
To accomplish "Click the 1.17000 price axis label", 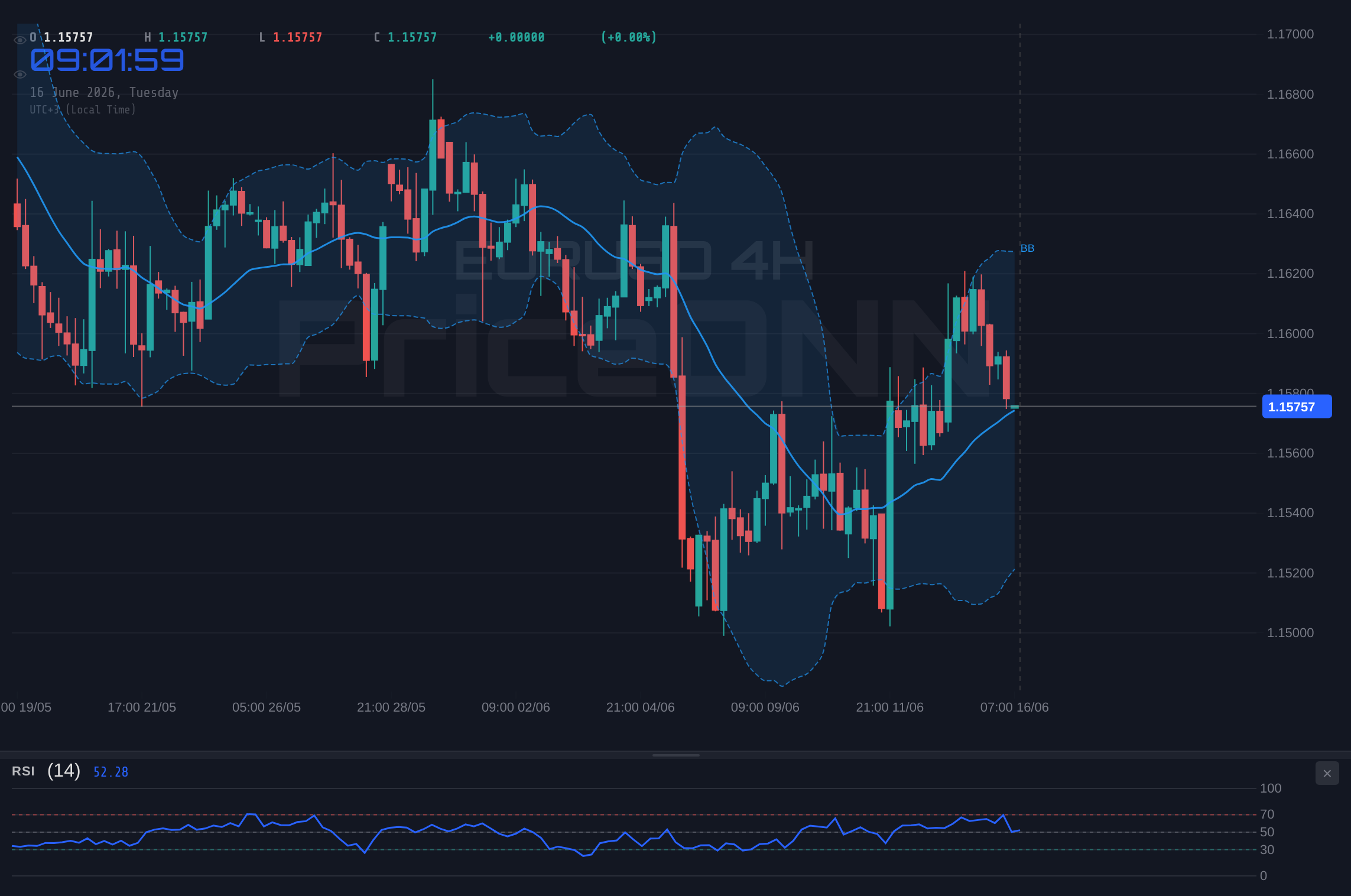I will 1290,34.
